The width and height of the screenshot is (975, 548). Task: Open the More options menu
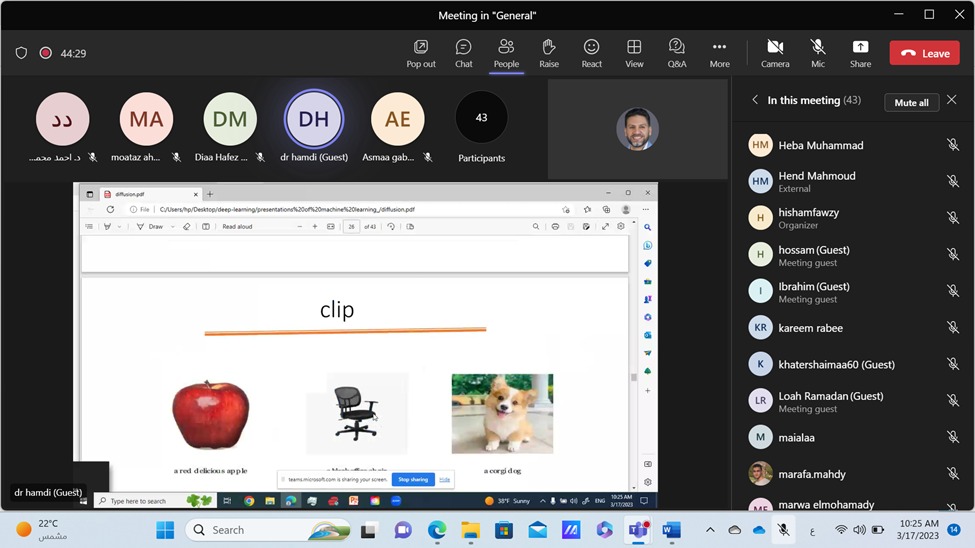tap(719, 53)
